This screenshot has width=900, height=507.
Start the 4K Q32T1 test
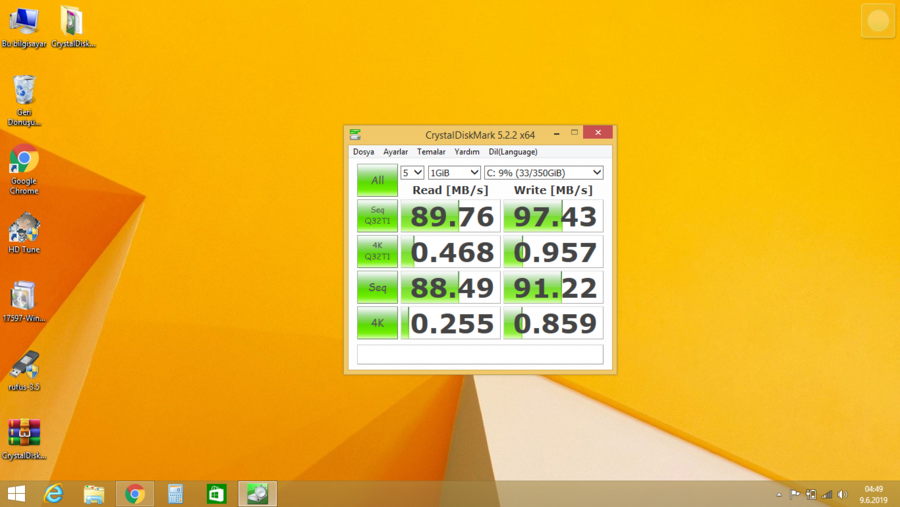tap(377, 251)
